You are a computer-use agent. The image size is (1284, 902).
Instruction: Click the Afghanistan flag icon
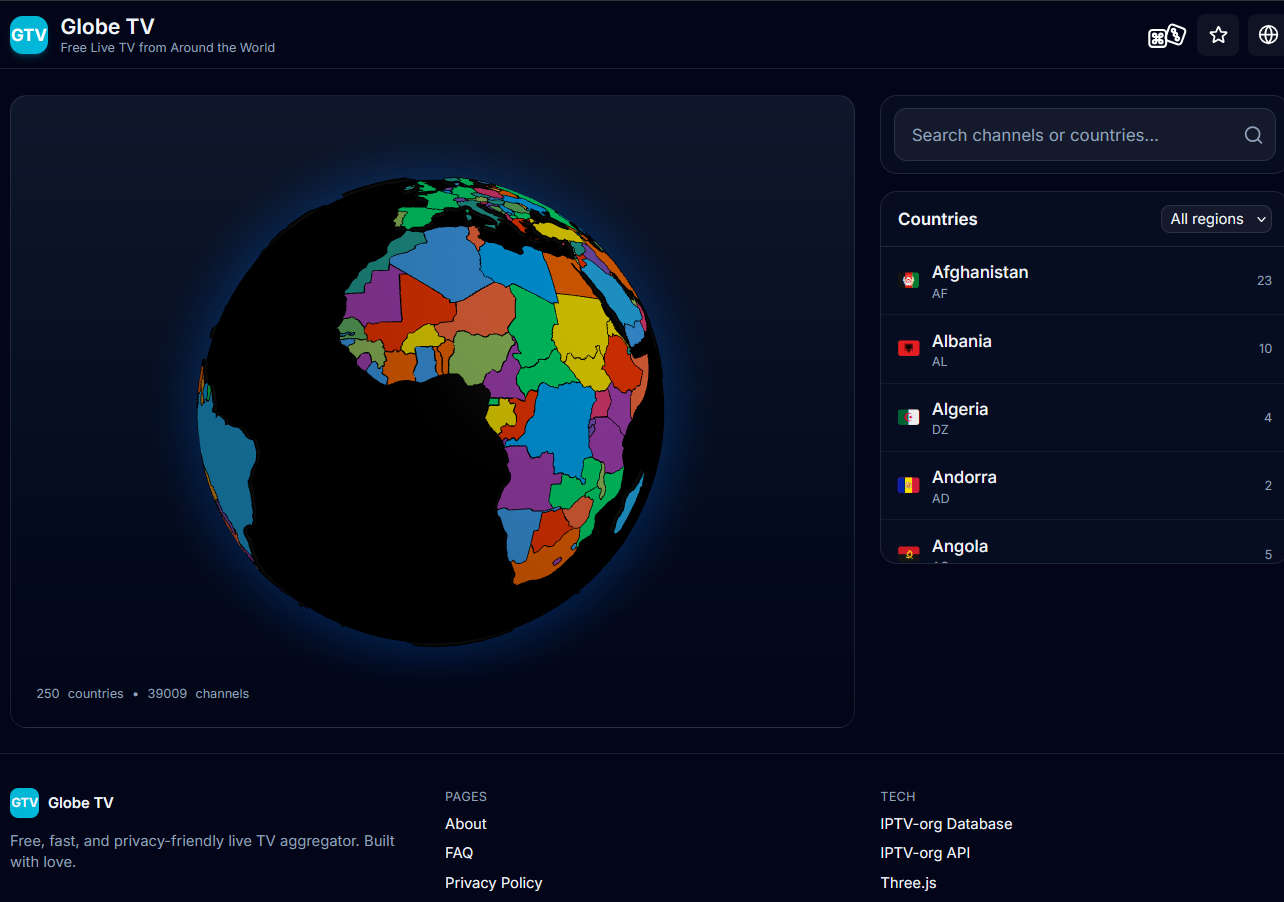click(908, 280)
